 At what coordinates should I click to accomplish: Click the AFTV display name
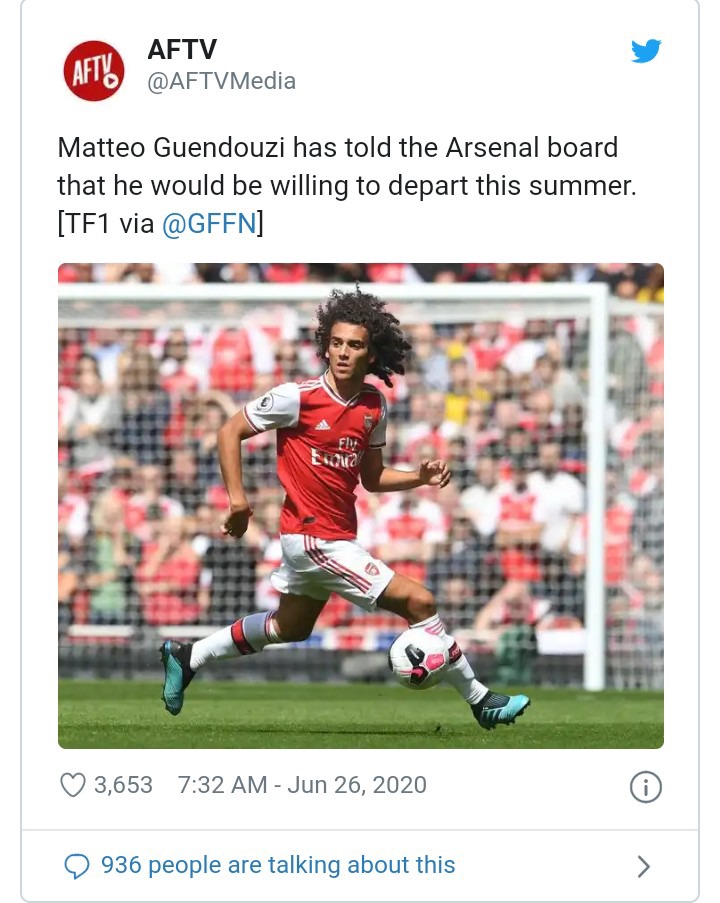(182, 49)
